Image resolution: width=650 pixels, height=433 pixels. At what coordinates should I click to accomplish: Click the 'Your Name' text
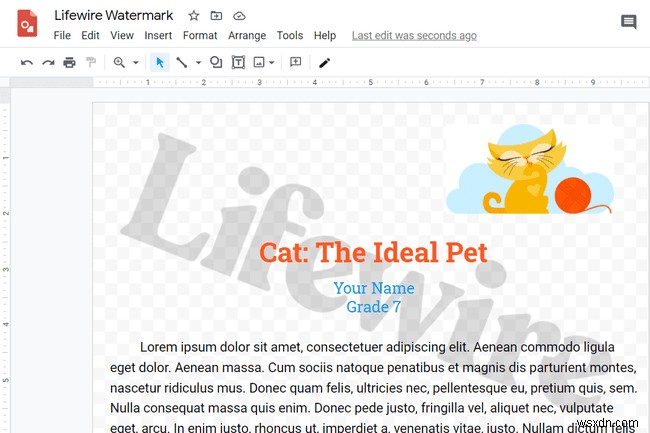374,288
